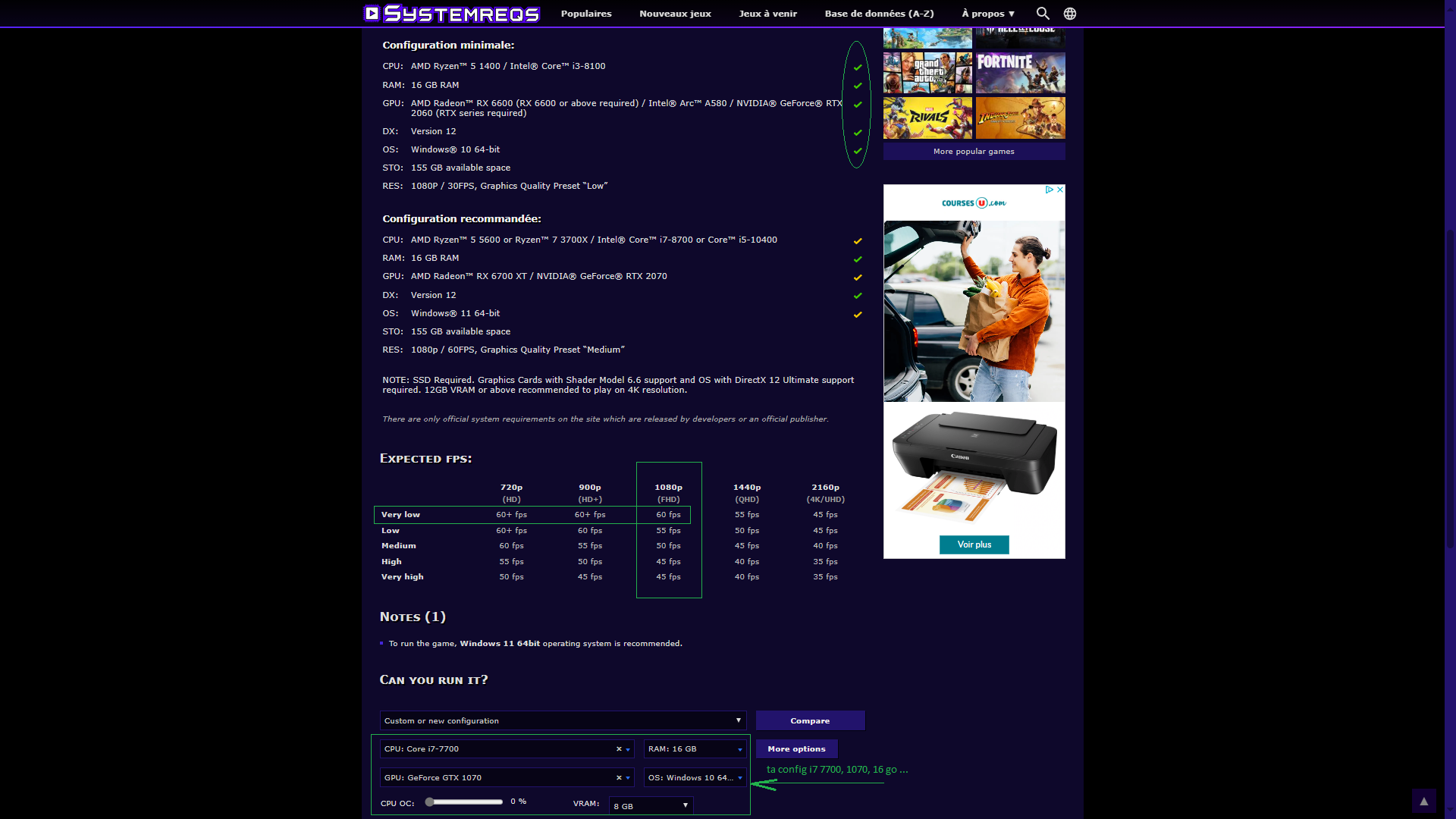Expand the À propos menu
1456x819 pixels.
click(988, 14)
